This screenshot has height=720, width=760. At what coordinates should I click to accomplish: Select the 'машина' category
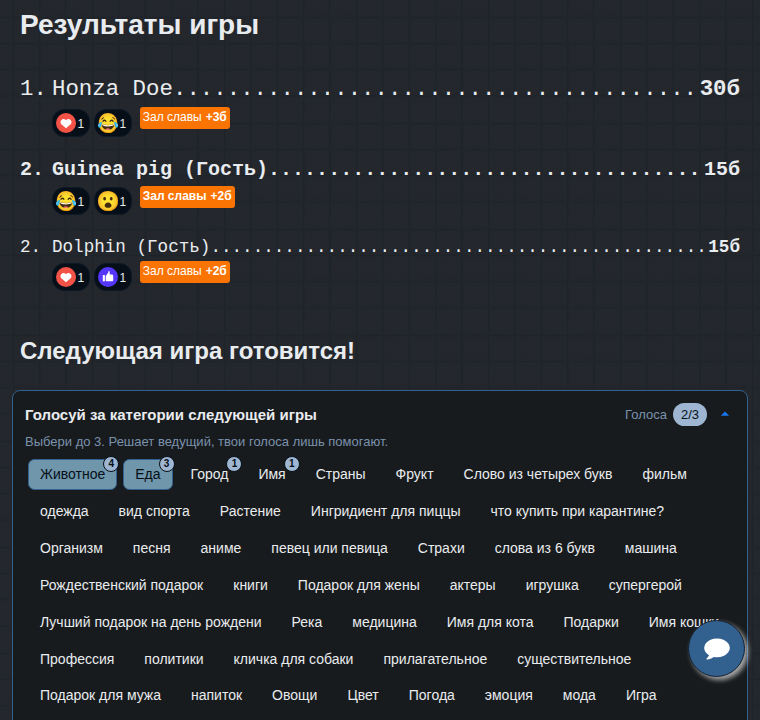650,548
